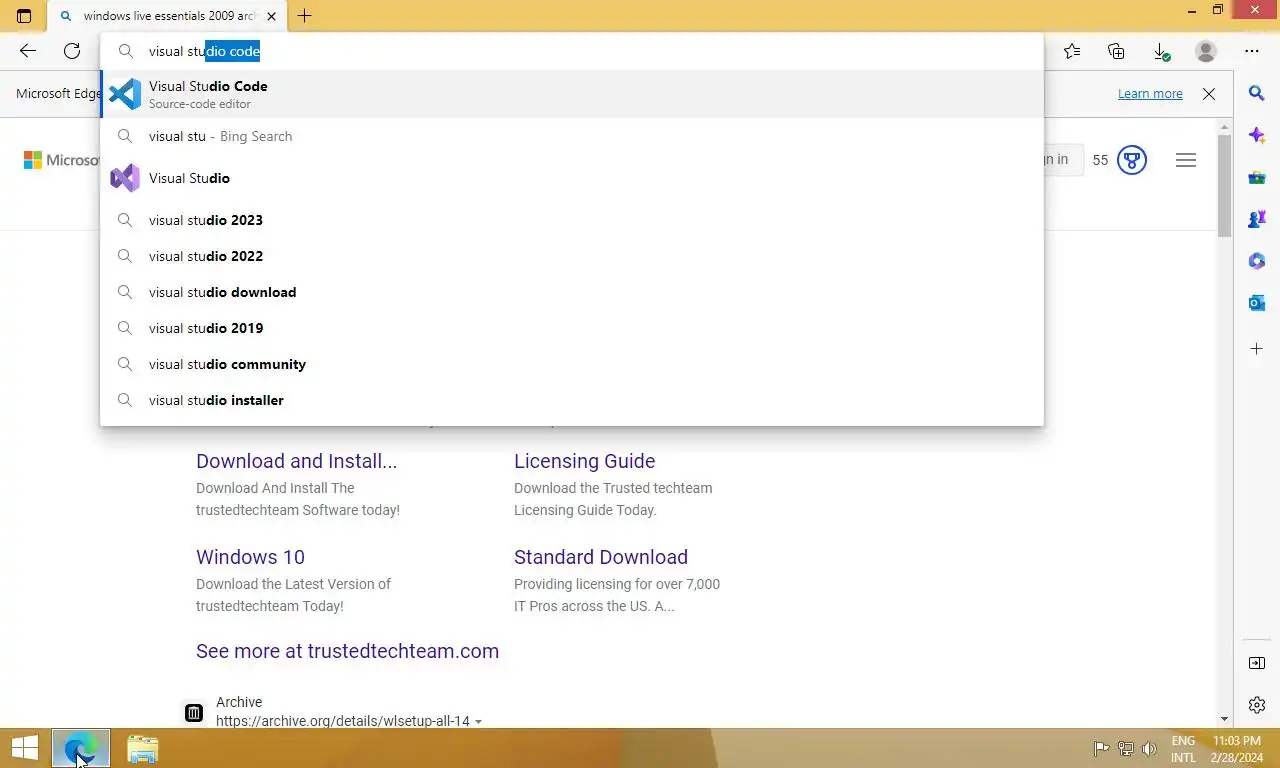The height and width of the screenshot is (768, 1280).
Task: Open the user profile avatar
Action: [x=1206, y=51]
